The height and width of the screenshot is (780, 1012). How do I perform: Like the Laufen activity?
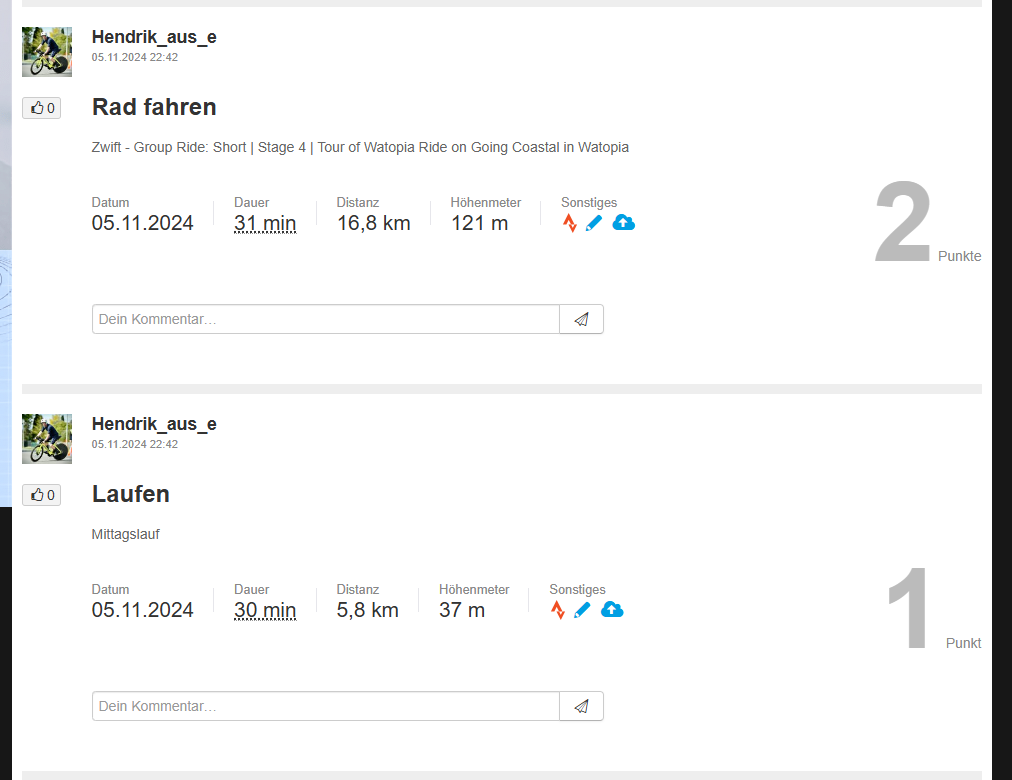42,495
